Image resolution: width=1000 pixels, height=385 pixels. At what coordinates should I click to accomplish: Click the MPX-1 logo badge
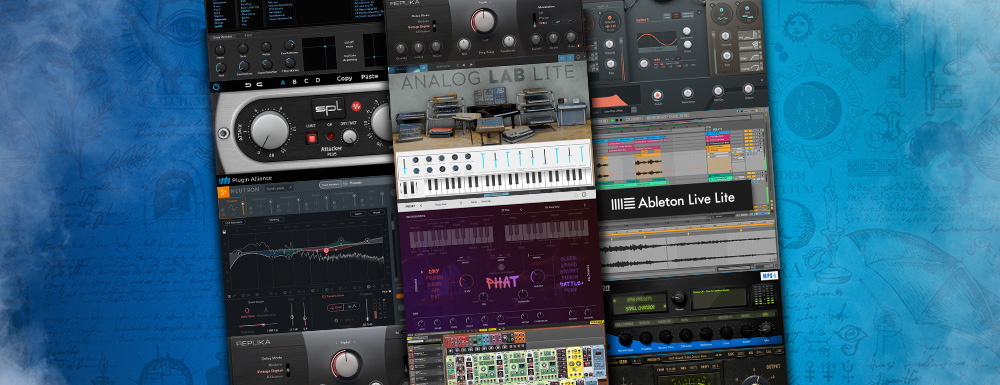coord(769,275)
